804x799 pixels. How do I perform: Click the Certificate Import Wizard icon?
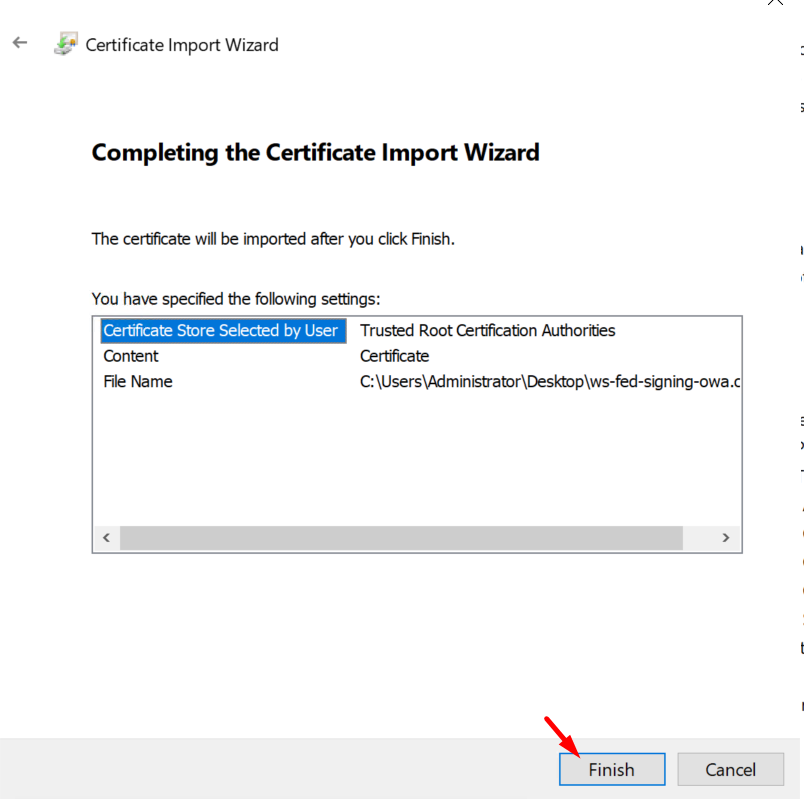[66, 45]
